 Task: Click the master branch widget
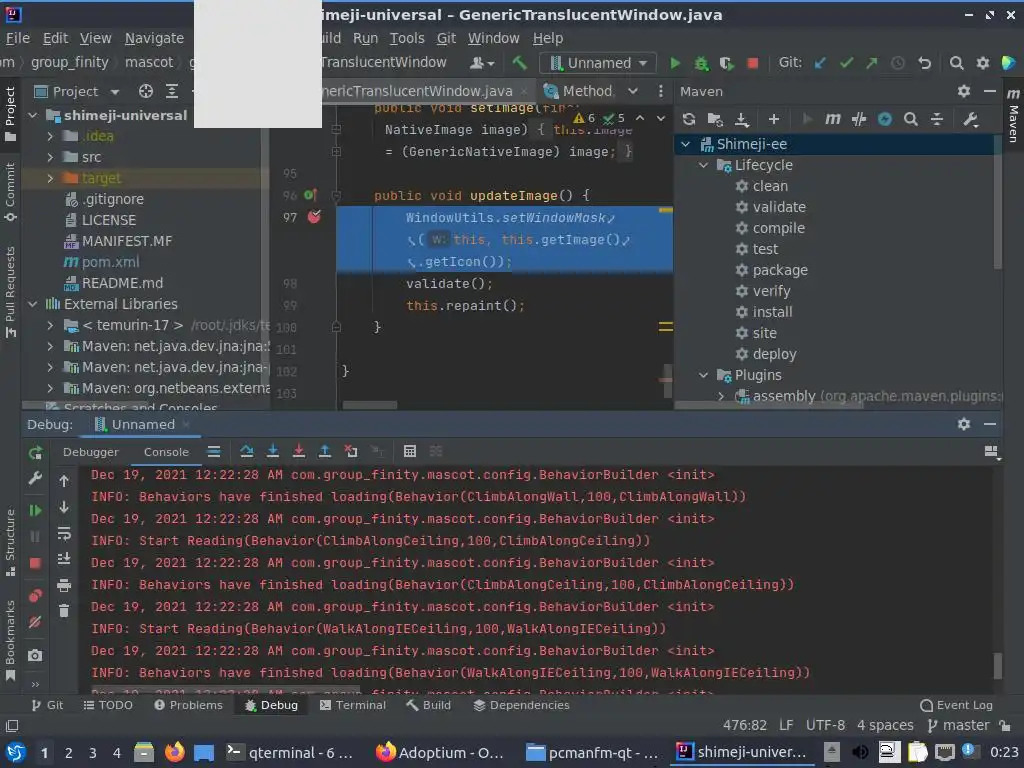point(958,726)
